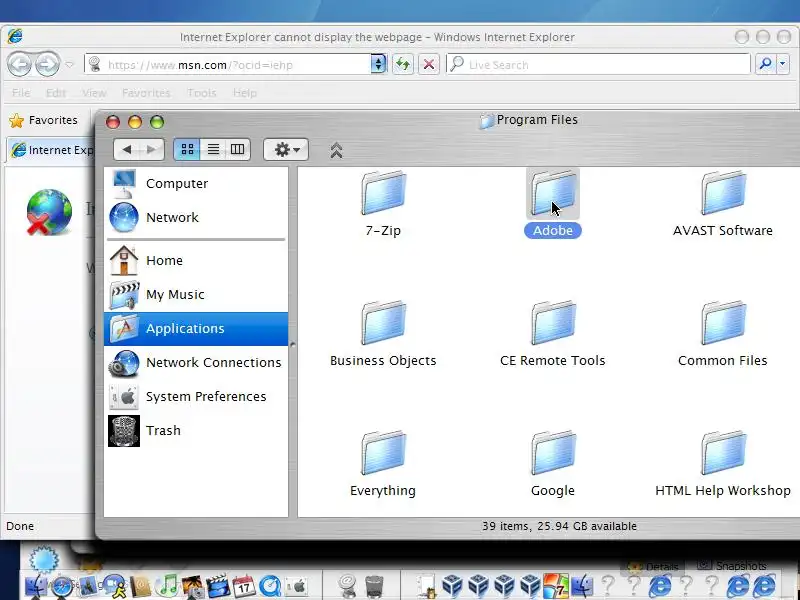This screenshot has width=800, height=600.
Task: Click the Done status bar text
Action: point(20,526)
